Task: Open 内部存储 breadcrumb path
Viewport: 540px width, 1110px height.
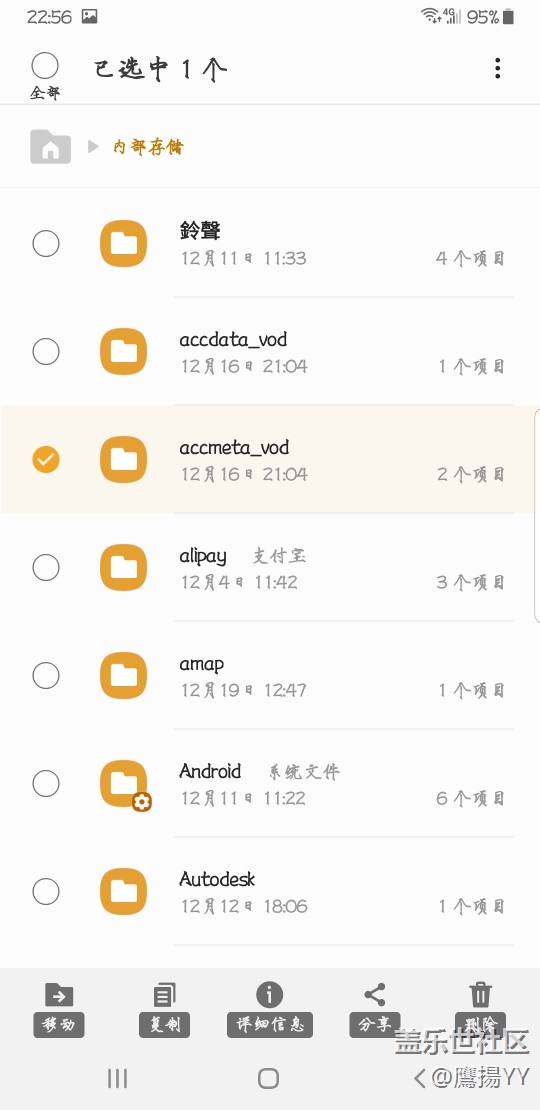Action: pos(149,147)
